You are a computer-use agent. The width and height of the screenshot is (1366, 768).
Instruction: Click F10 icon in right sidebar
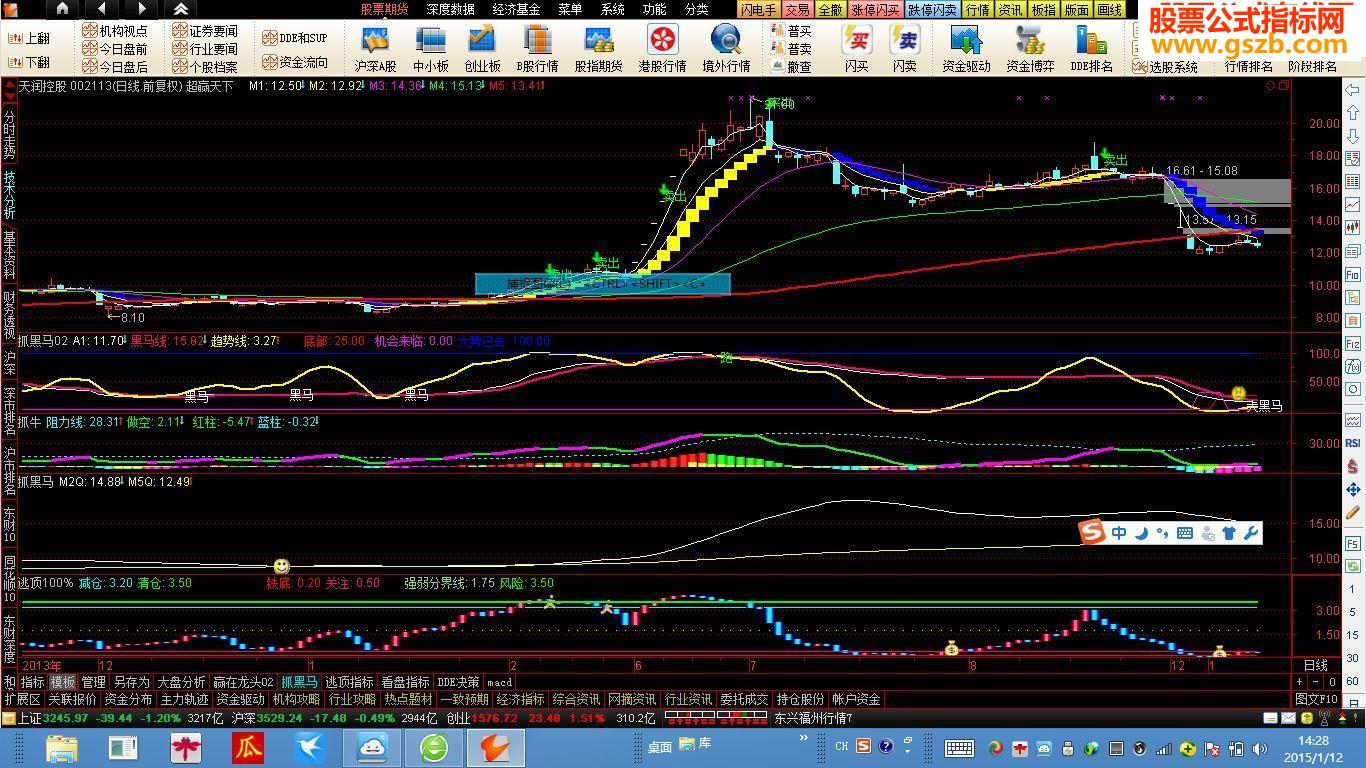click(1352, 274)
